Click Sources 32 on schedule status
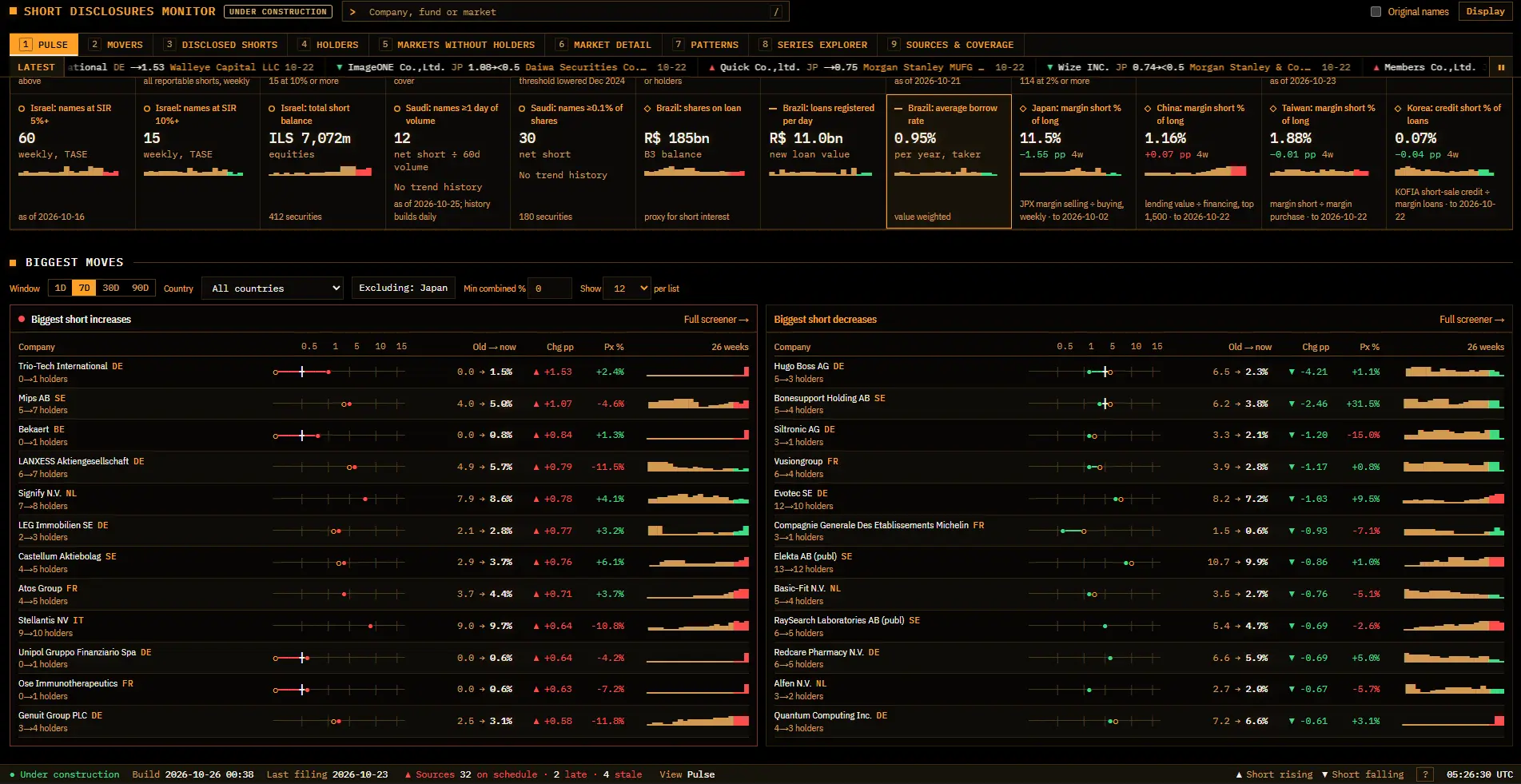The width and height of the screenshot is (1521, 784). pos(471,774)
